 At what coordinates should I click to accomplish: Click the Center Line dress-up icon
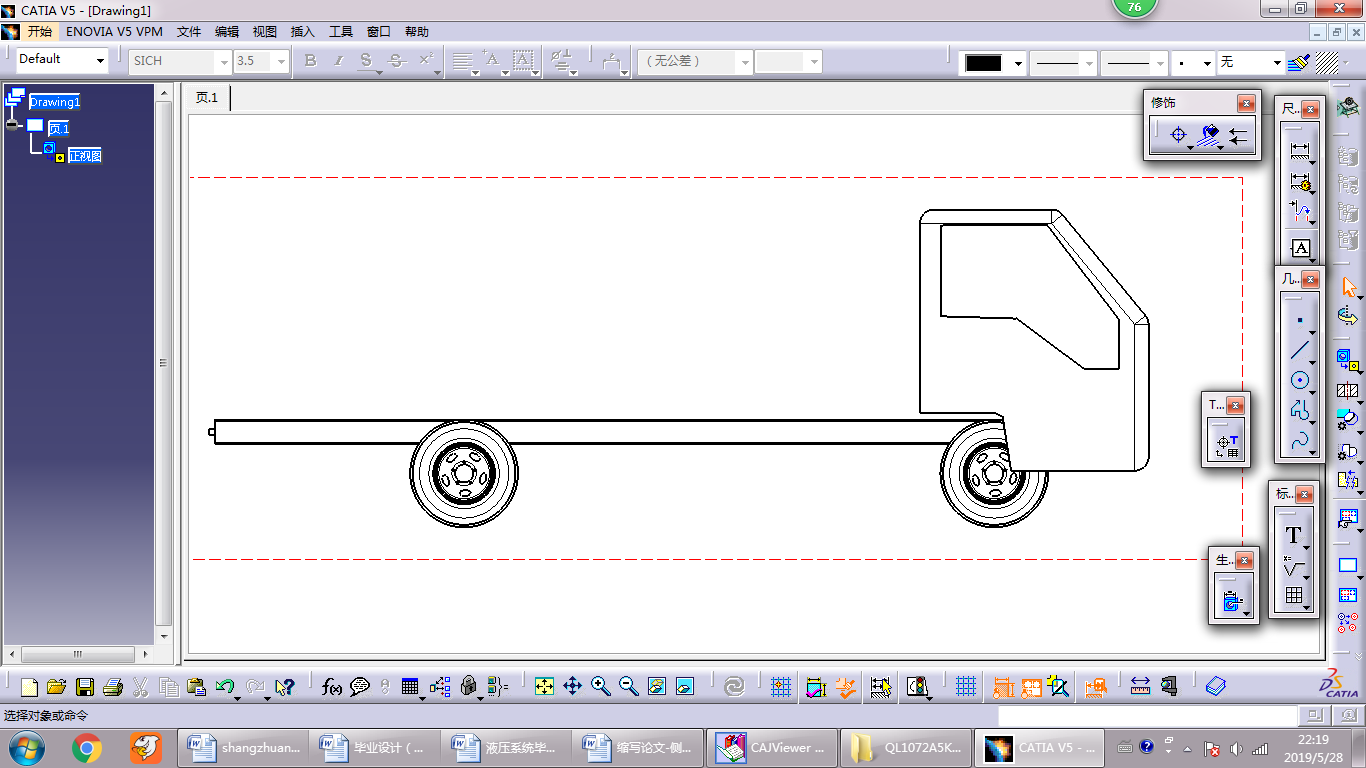click(x=1178, y=135)
